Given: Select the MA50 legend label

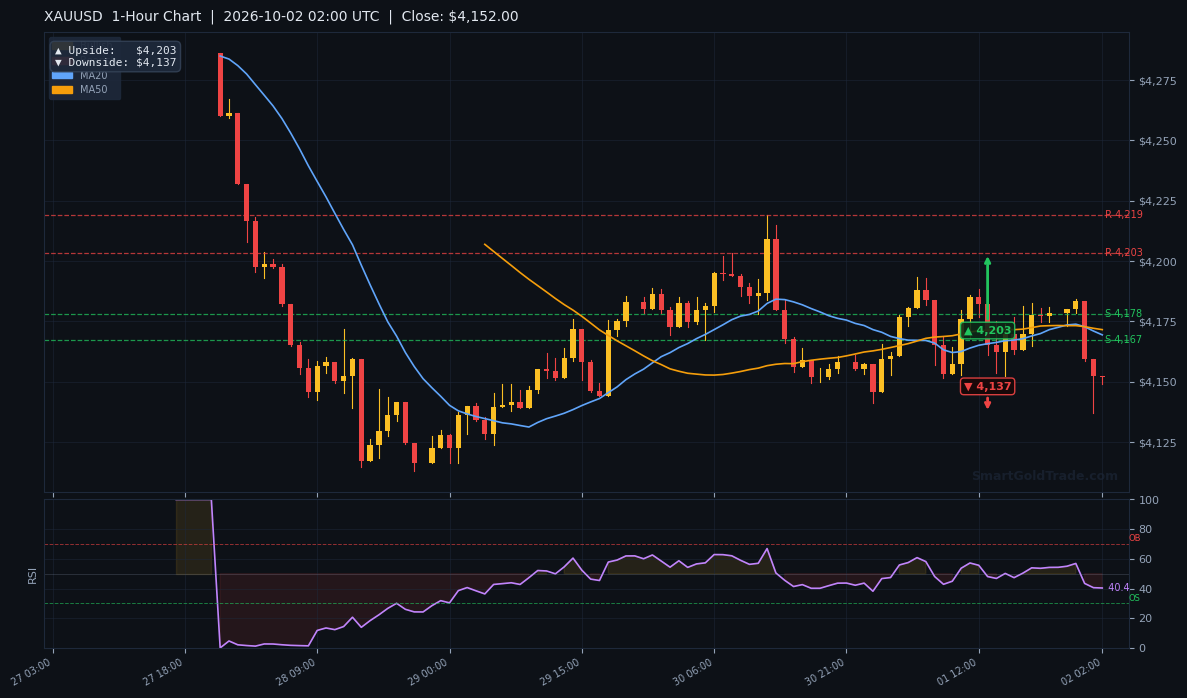Looking at the screenshot, I should (x=94, y=89).
